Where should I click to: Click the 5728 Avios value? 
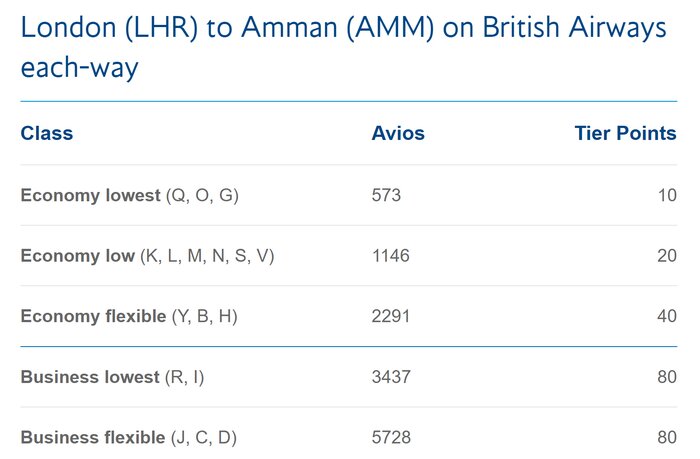pyautogui.click(x=391, y=438)
